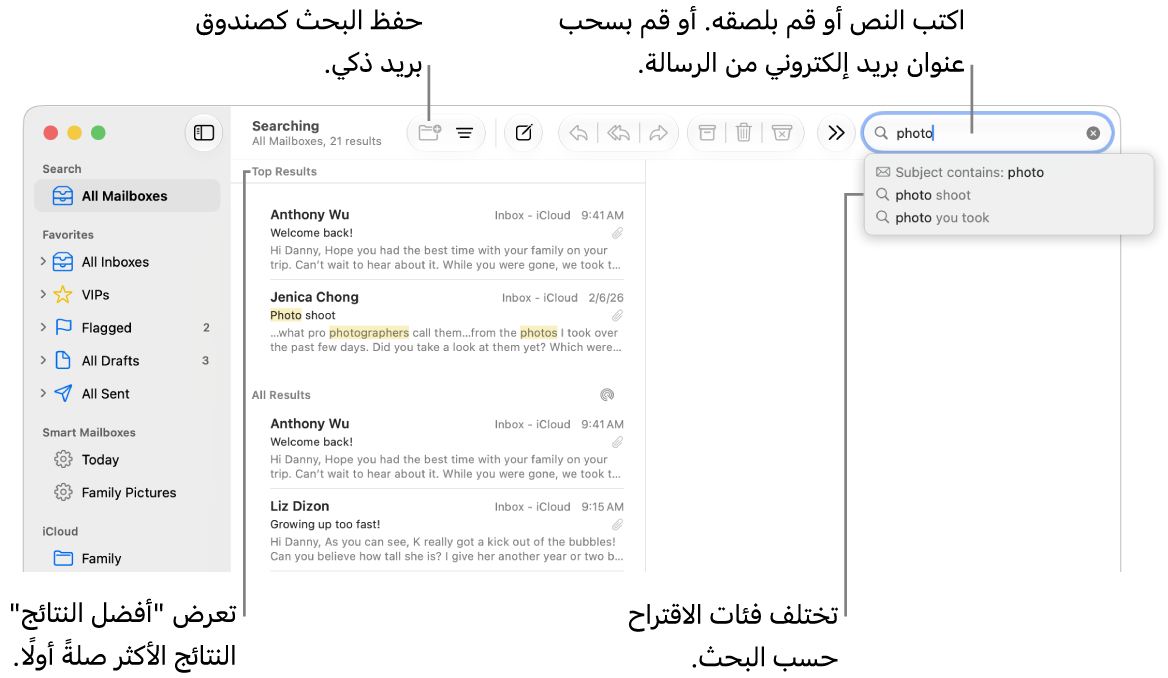Expand the Flagged disclosure arrow

[x=43, y=327]
